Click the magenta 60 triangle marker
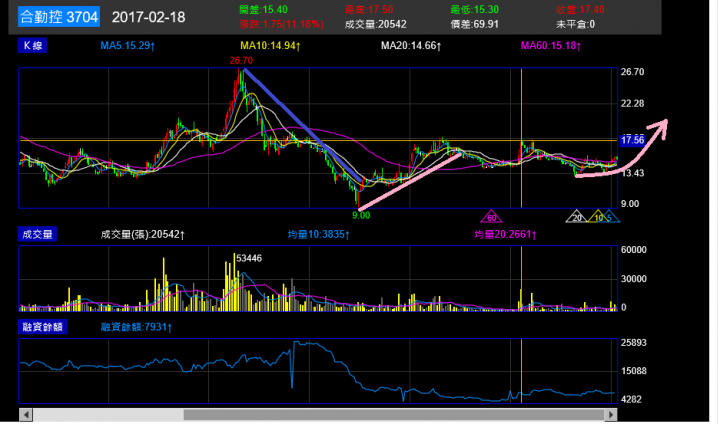This screenshot has width=720, height=424. (491, 216)
